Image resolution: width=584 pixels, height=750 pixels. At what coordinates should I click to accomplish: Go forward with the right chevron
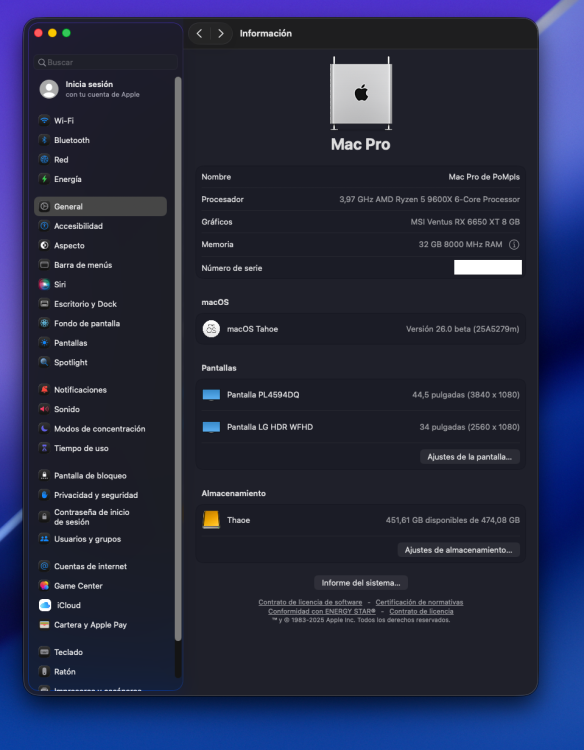point(220,33)
